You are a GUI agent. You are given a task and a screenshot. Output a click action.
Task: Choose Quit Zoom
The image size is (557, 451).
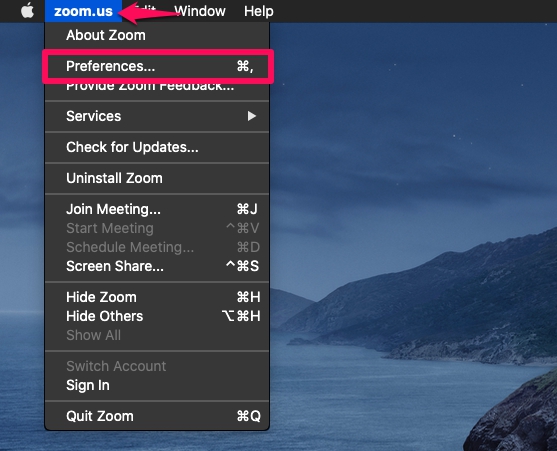point(157,416)
